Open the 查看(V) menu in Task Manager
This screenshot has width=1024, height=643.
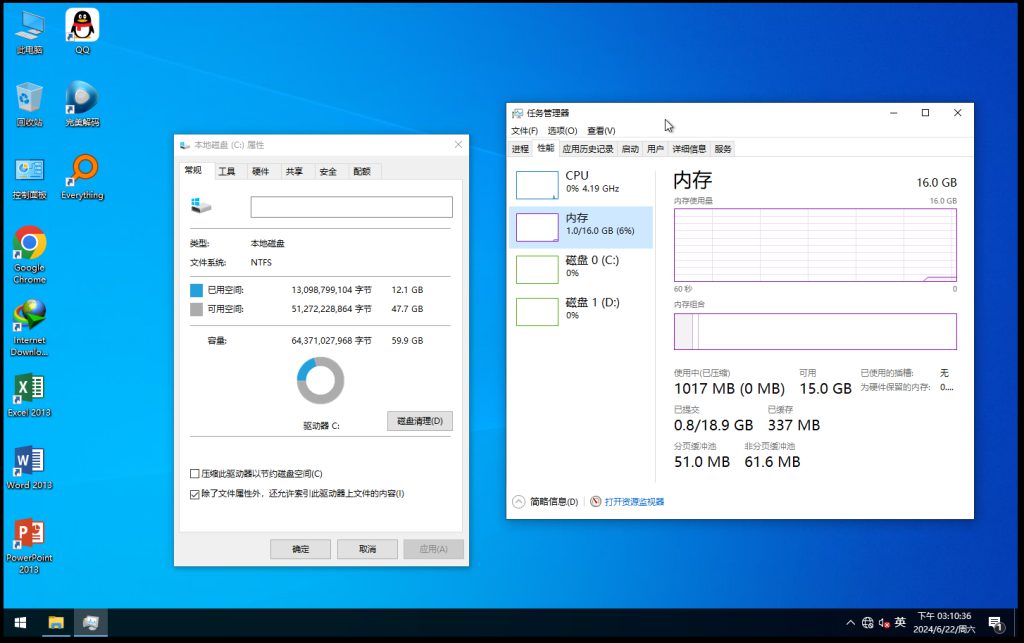[601, 131]
